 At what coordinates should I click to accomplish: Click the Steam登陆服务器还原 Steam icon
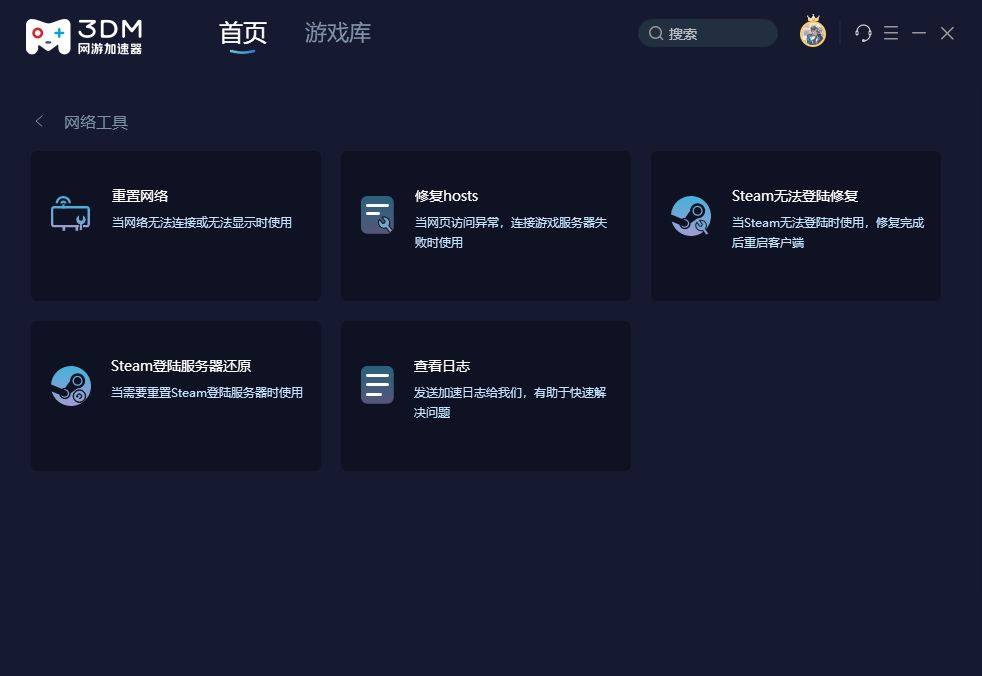tap(71, 386)
